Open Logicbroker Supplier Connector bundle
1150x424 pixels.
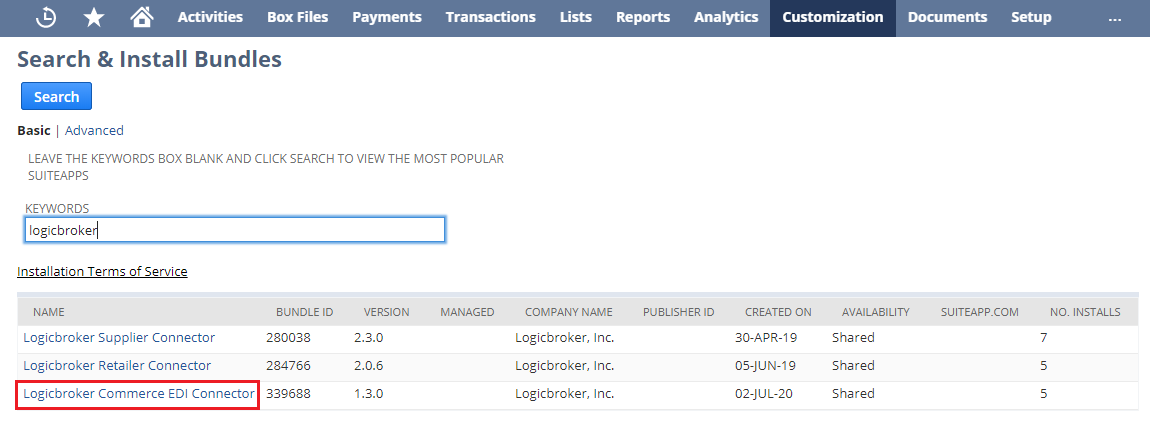tap(119, 338)
